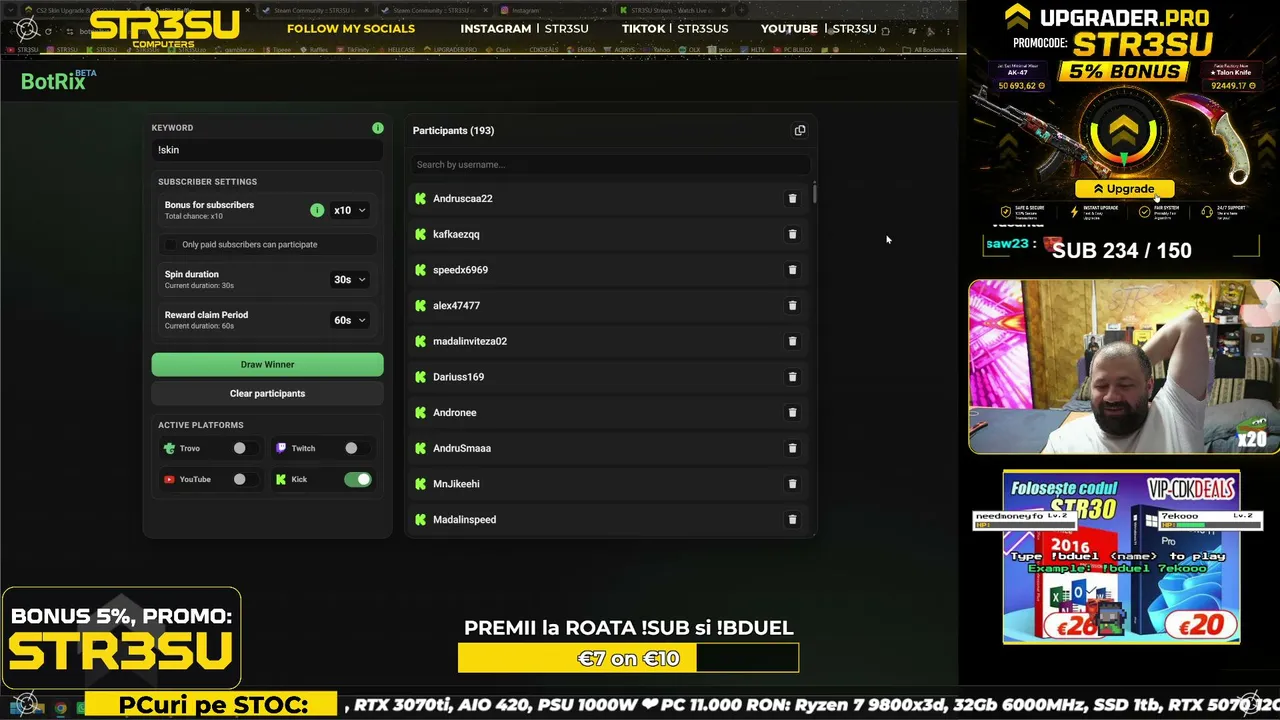
Task: Switch to the first Steam Community tab
Action: pos(315,10)
